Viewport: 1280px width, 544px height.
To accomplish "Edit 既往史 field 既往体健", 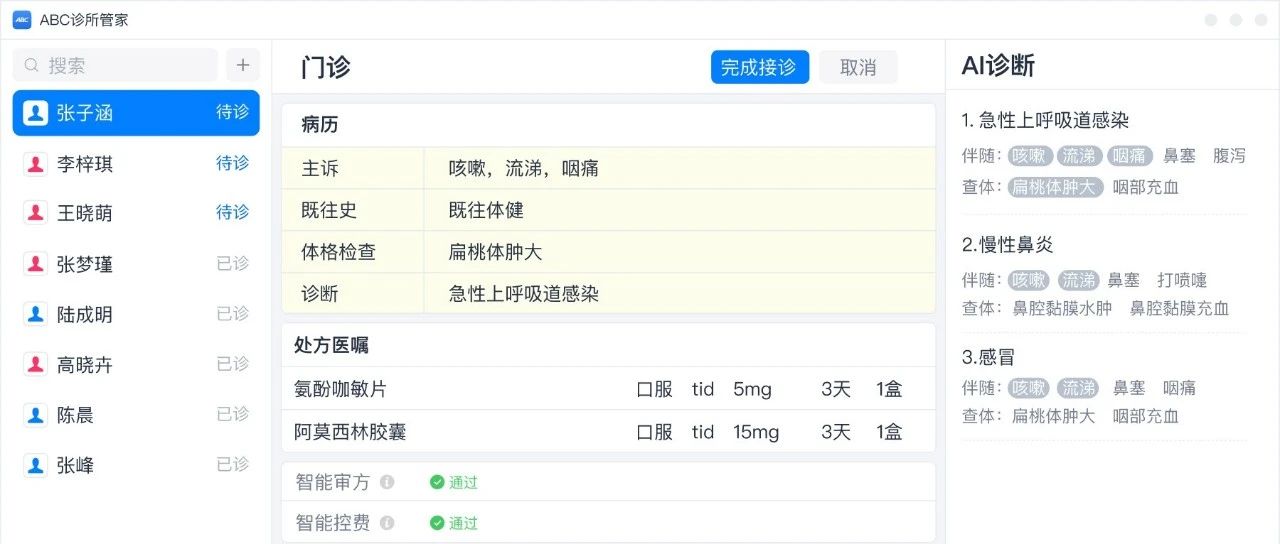I will [679, 211].
